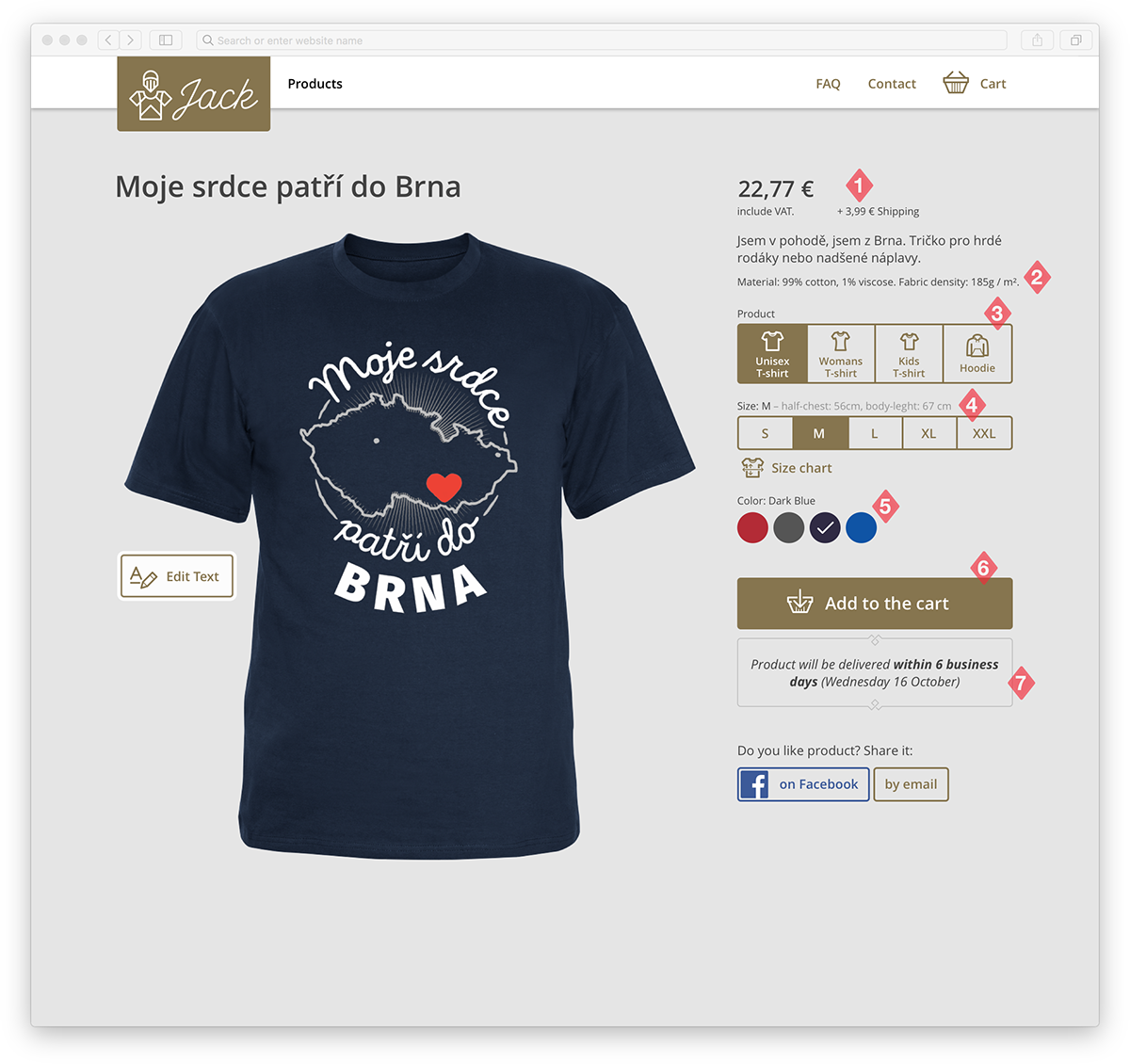Open the Cart basket icon
The height and width of the screenshot is (1064, 1130).
coord(956,83)
